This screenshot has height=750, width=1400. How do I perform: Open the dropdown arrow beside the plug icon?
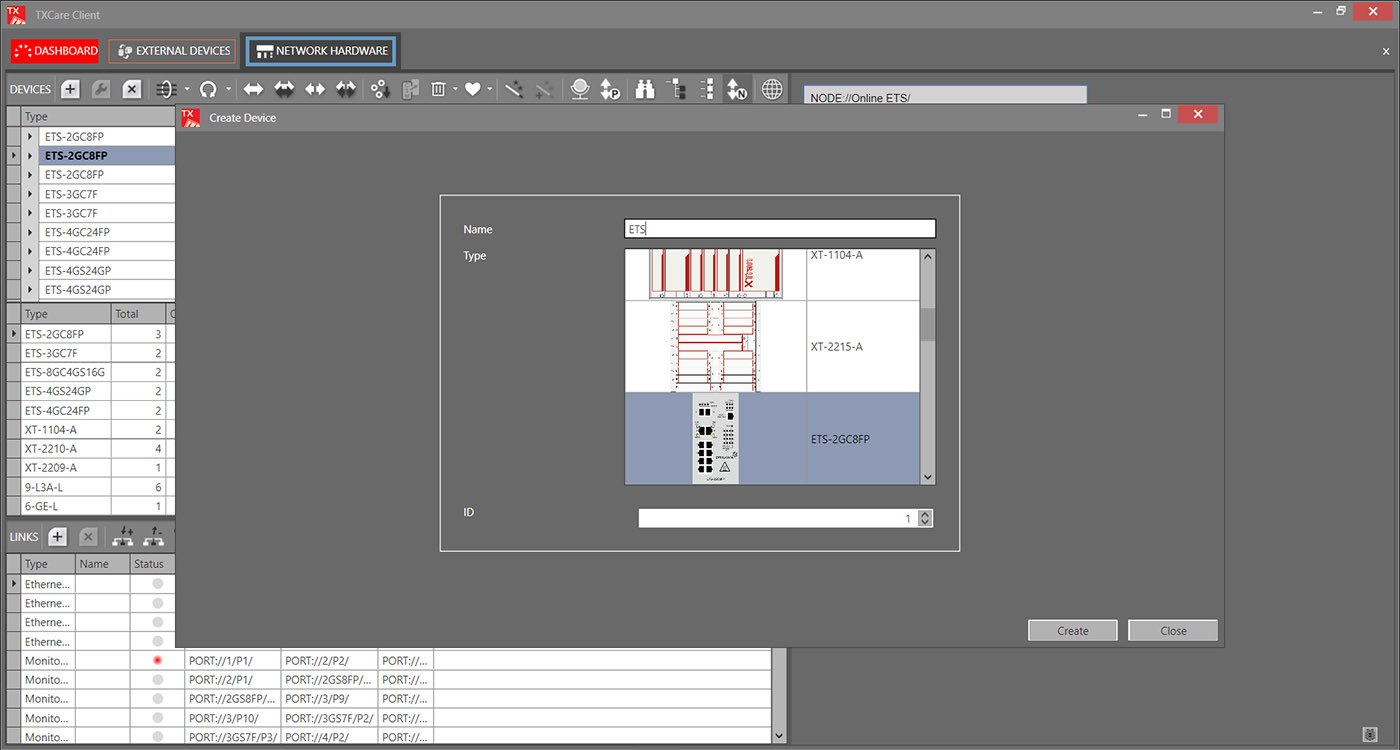click(x=187, y=89)
